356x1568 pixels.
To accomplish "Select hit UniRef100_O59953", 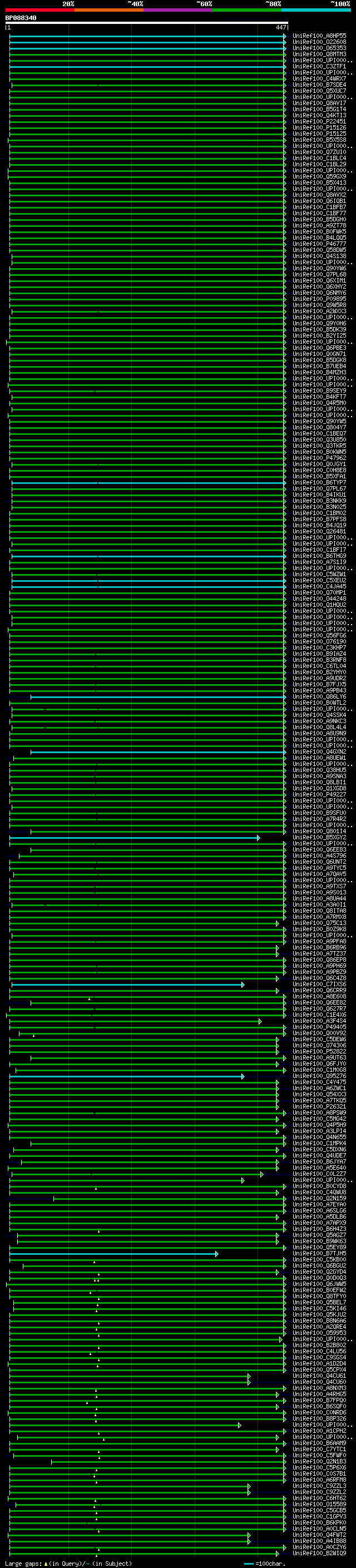I will [x=319, y=1333].
